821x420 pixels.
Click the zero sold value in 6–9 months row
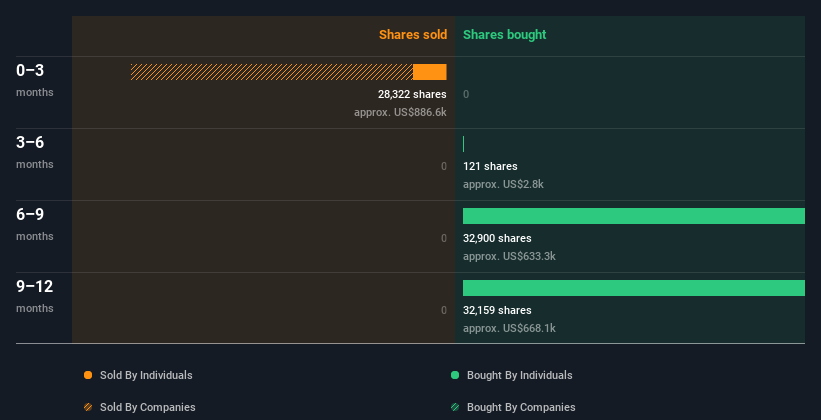444,238
